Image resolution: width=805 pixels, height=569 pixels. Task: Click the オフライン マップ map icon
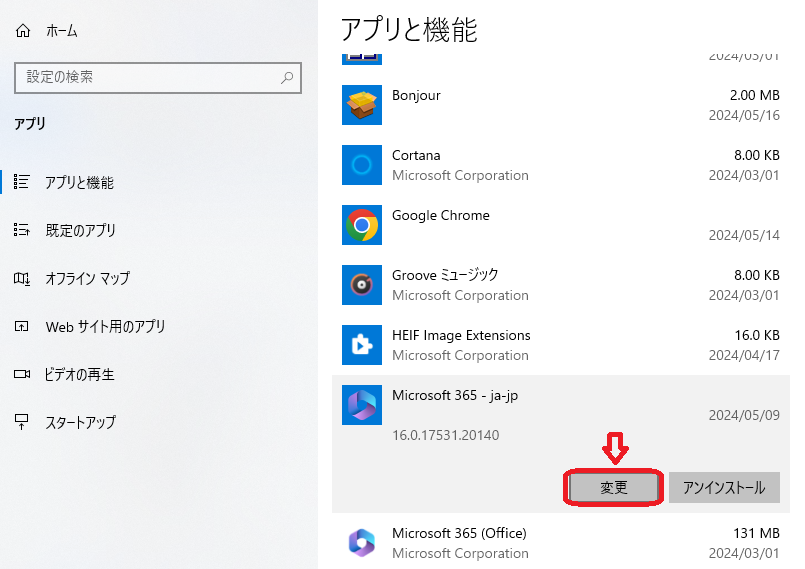click(x=22, y=278)
